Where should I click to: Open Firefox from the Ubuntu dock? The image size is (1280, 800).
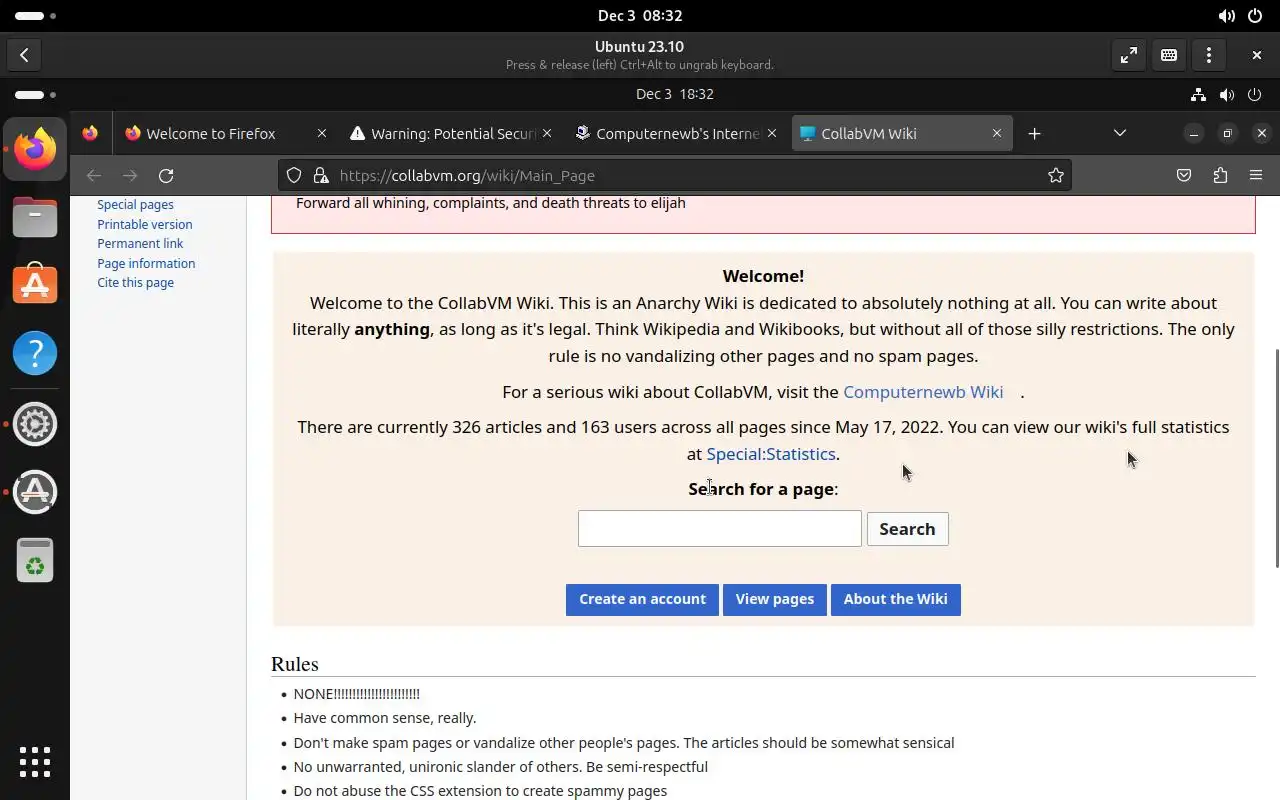pyautogui.click(x=35, y=148)
